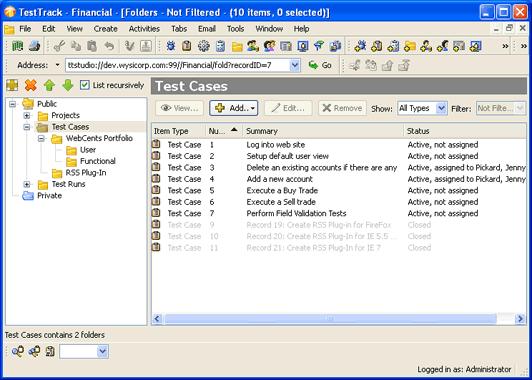The height and width of the screenshot is (380, 532).
Task: Sort by the Status column header
Action: tap(465, 131)
